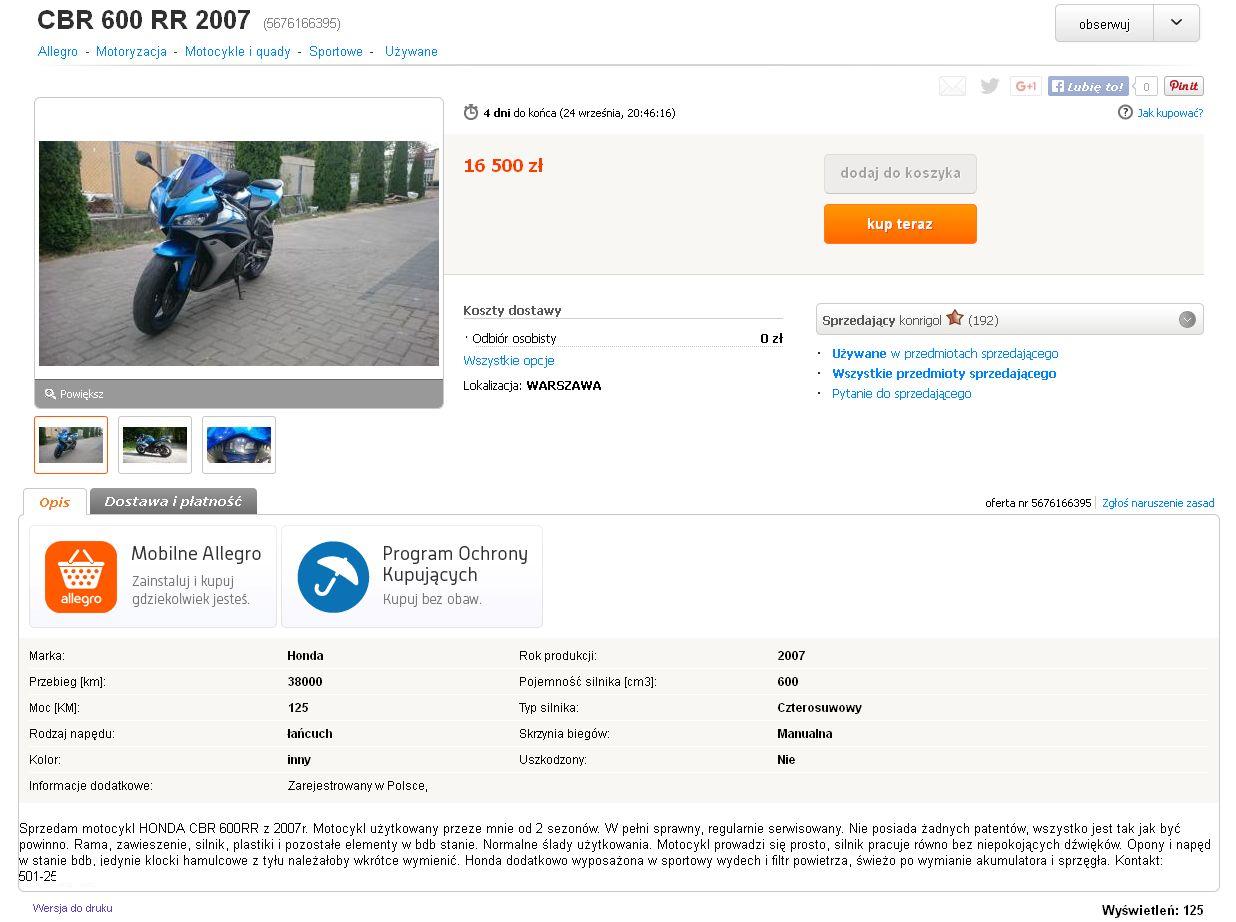Open the Jak kupować help icon
The image size is (1236, 922).
(1125, 112)
